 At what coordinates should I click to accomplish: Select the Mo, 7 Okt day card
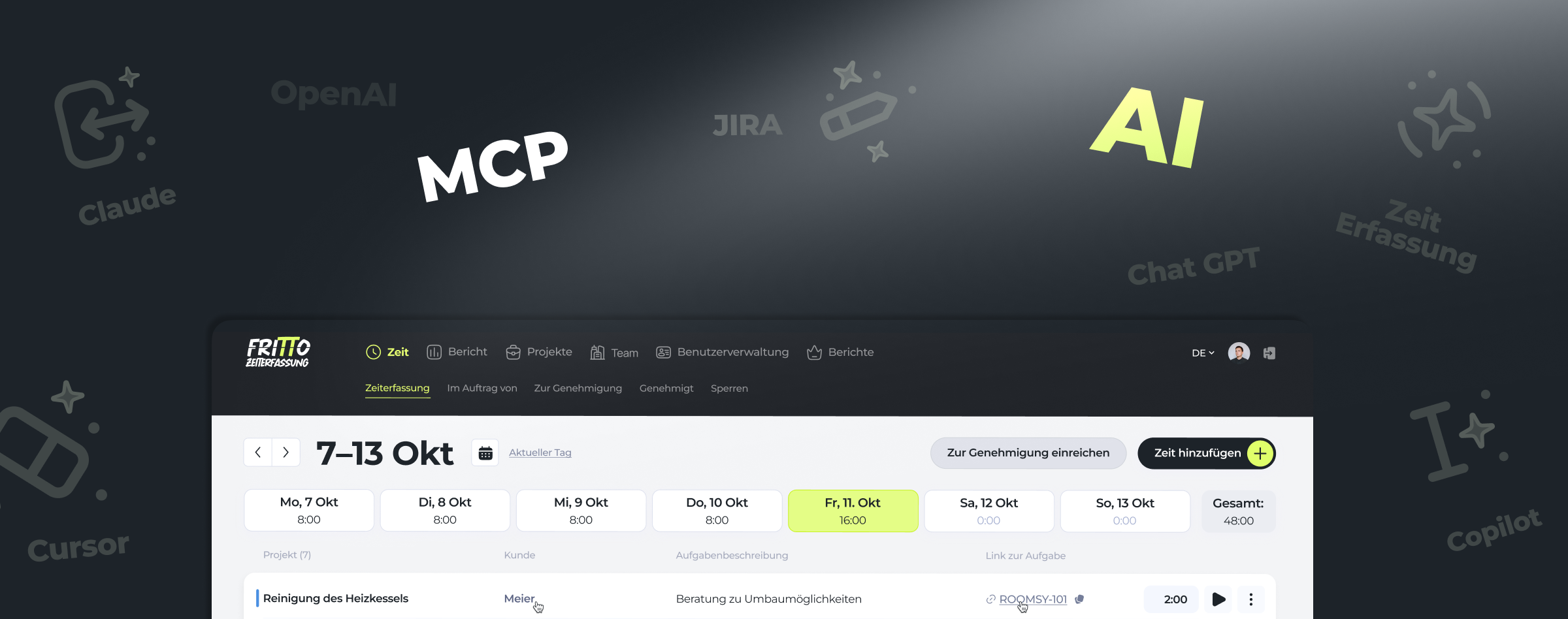pos(309,510)
